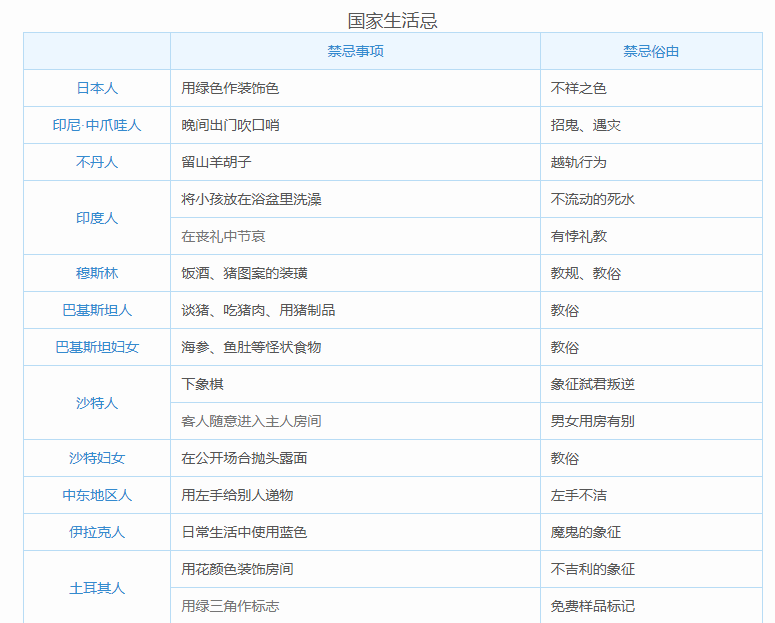Click the 日本人 link in the table
The height and width of the screenshot is (623, 775).
97,88
